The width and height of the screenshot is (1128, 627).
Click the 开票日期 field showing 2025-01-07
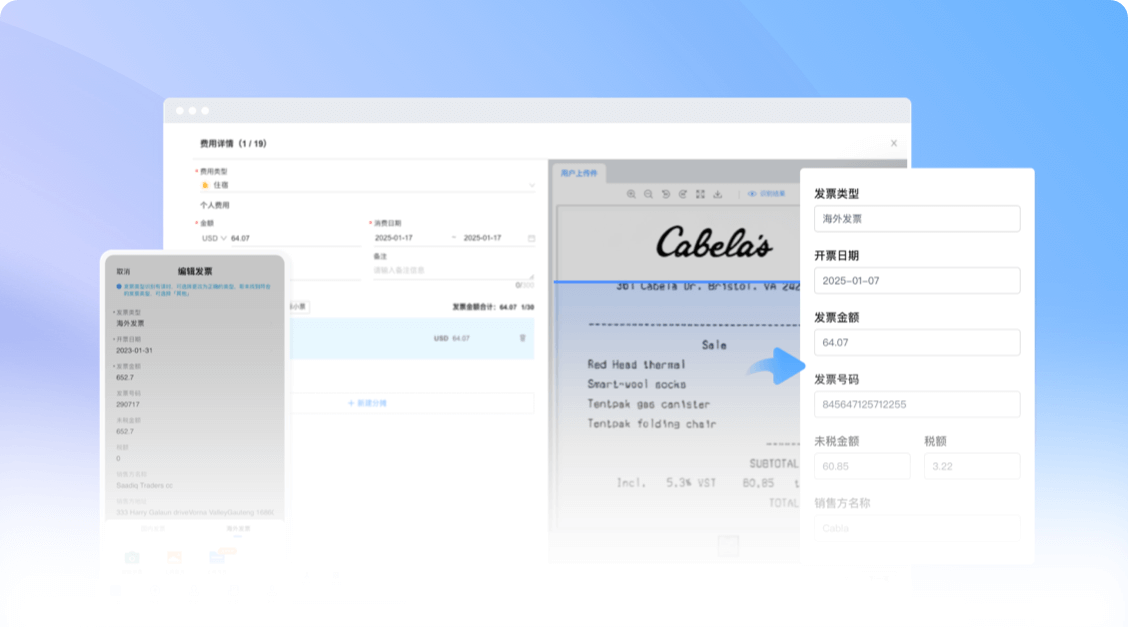[x=917, y=281]
